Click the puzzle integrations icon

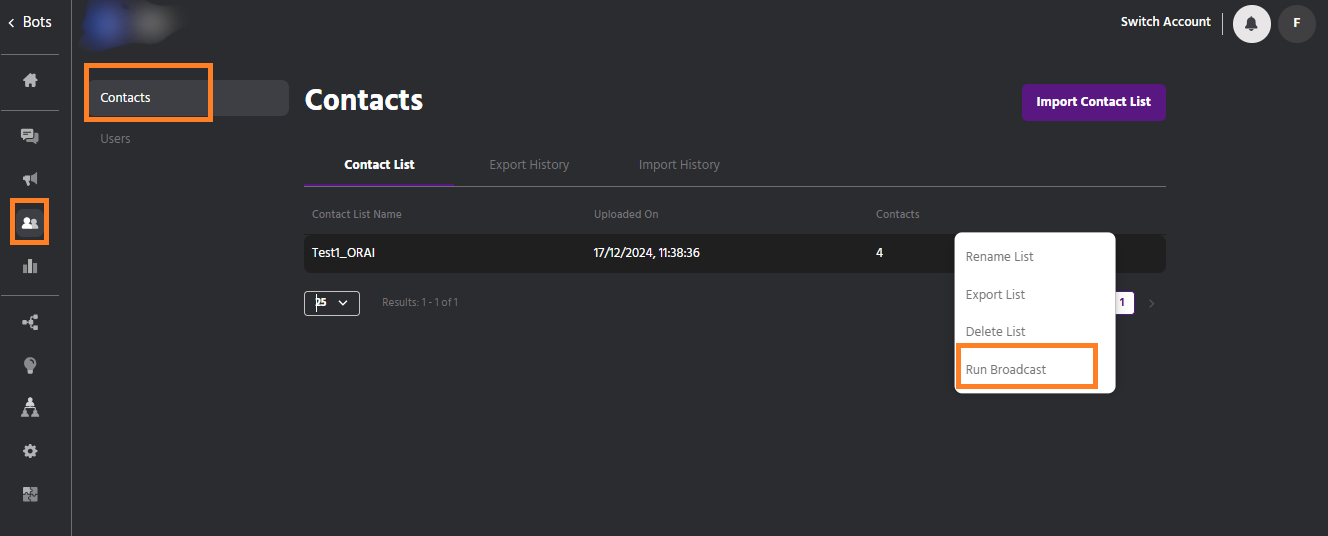tap(30, 494)
